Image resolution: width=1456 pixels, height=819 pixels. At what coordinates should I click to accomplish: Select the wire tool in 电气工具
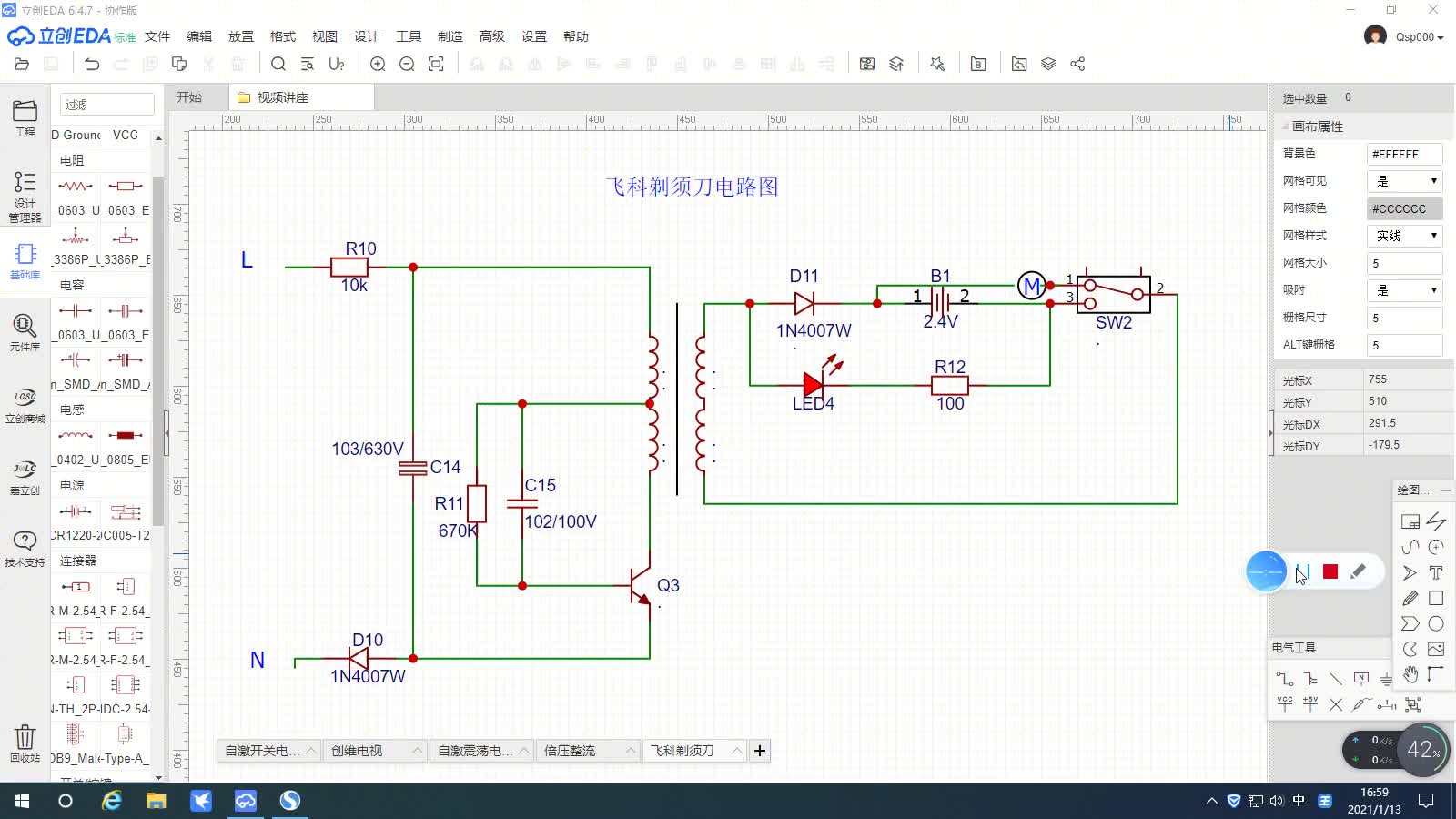[1285, 679]
